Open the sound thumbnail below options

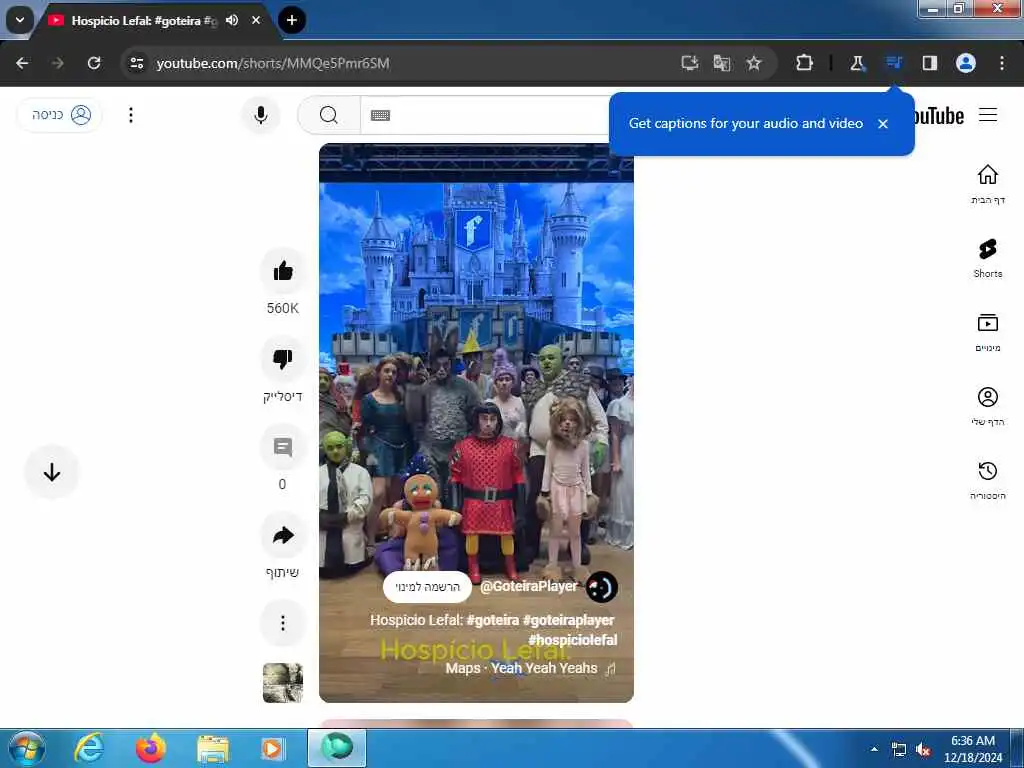point(283,683)
